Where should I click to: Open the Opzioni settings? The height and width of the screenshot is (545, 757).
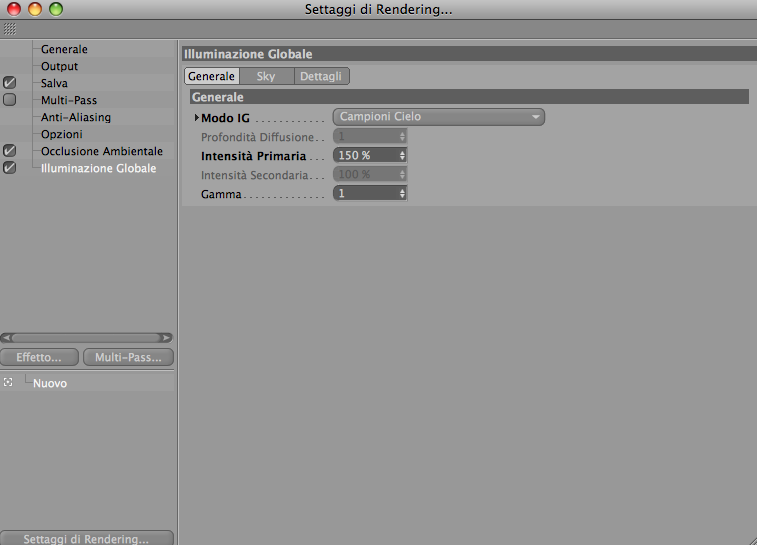61,134
